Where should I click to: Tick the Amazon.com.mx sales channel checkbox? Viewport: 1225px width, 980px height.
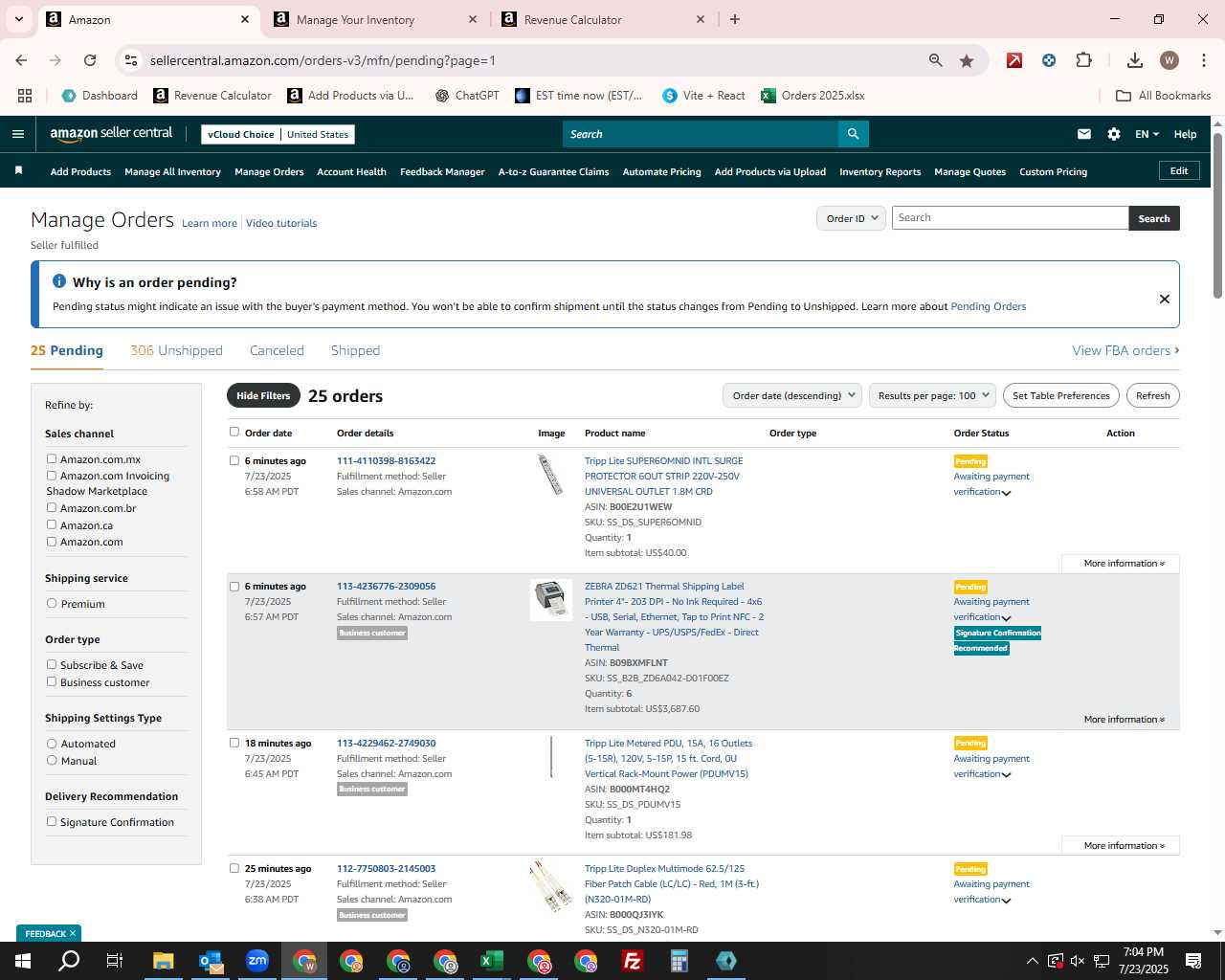pyautogui.click(x=52, y=458)
